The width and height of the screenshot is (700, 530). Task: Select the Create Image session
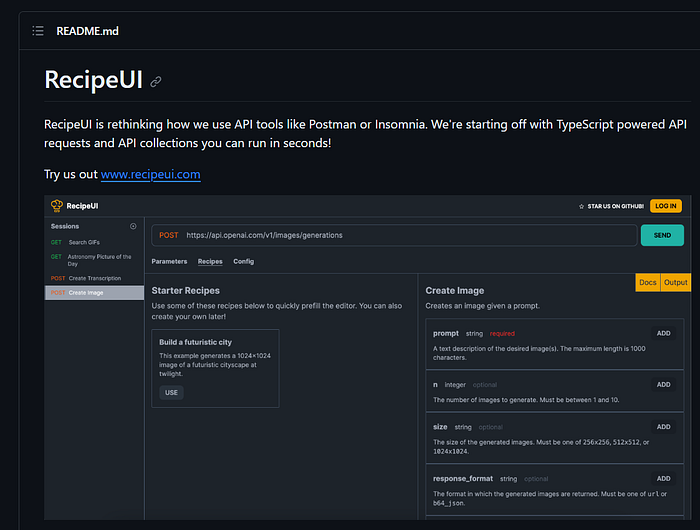tap(94, 293)
